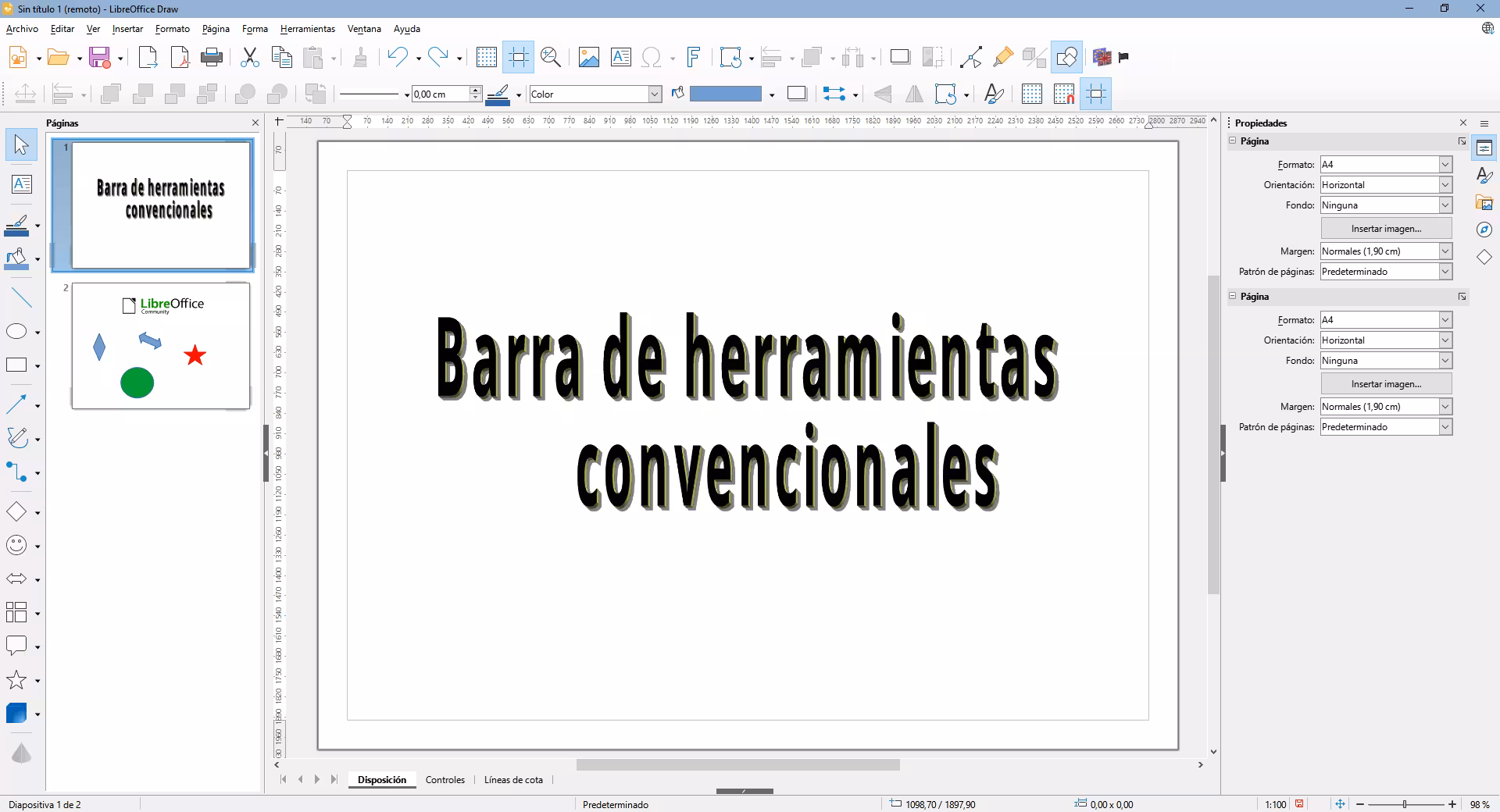Choose the Callout shapes tool
The height and width of the screenshot is (812, 1500).
(x=17, y=646)
